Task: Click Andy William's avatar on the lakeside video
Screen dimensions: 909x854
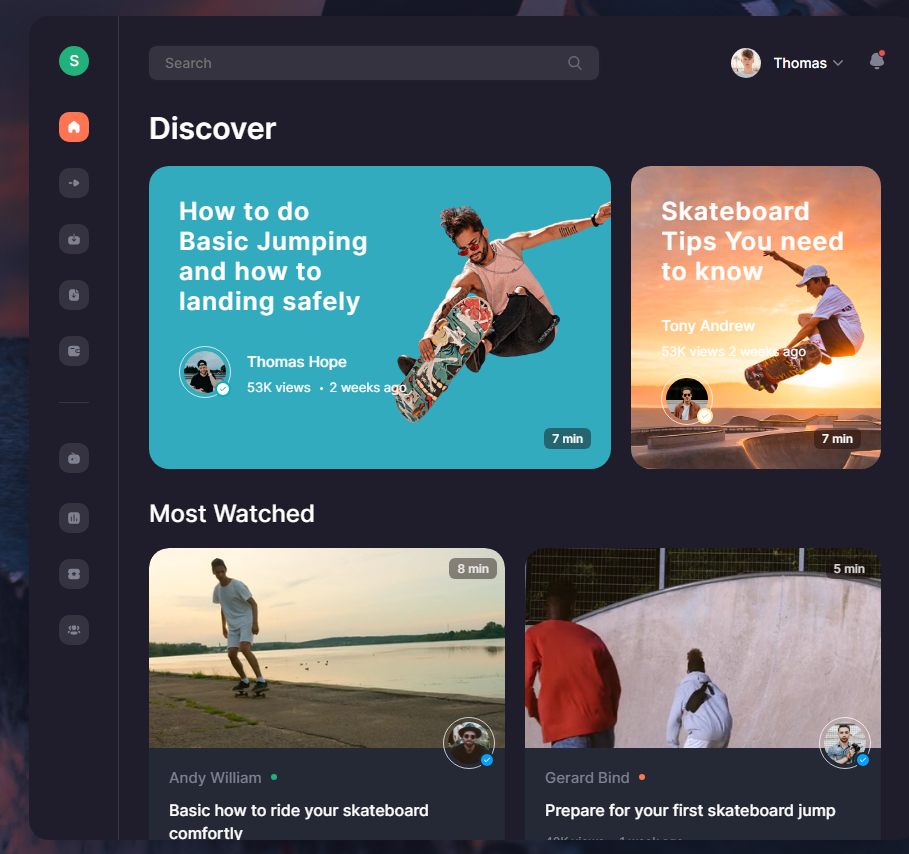Action: click(469, 743)
